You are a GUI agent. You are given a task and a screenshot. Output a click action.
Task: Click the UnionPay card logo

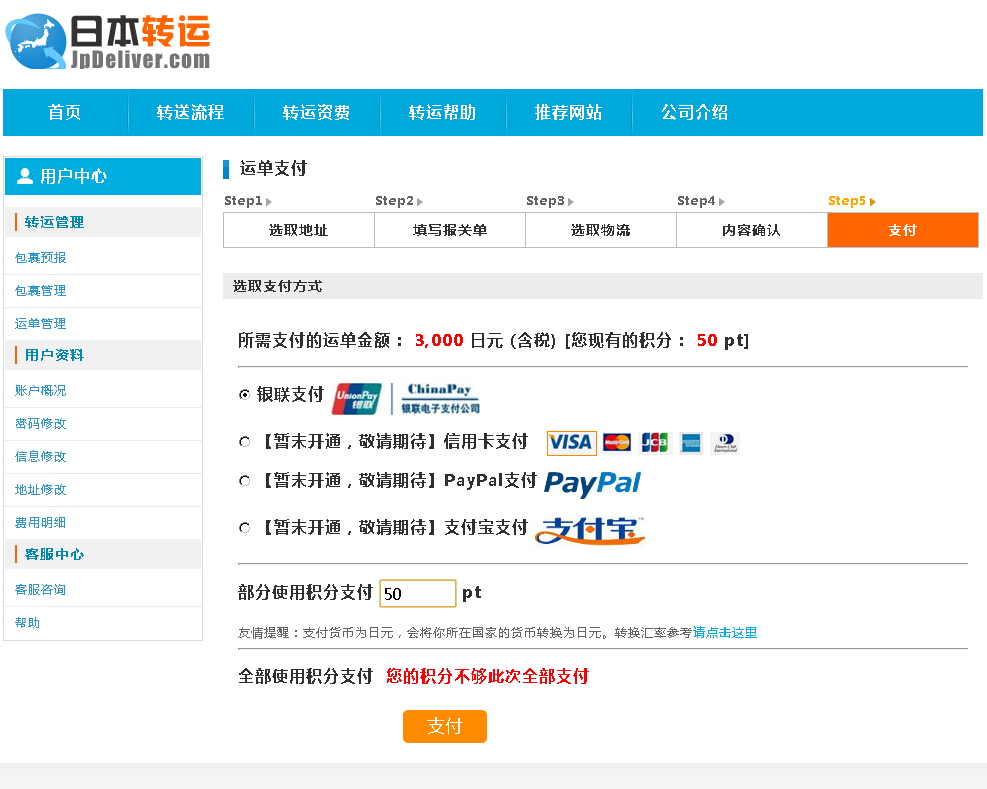click(357, 399)
